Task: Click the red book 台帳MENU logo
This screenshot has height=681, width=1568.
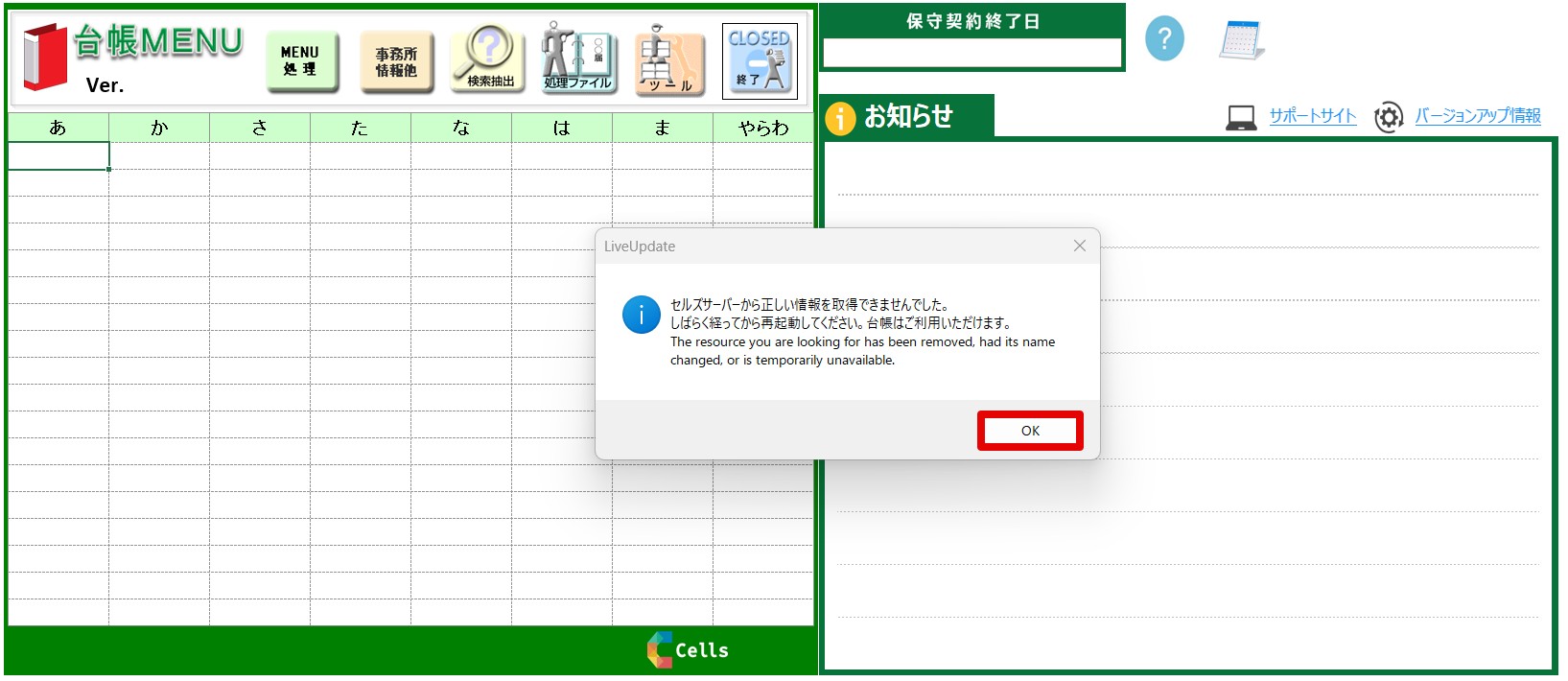Action: point(45,58)
